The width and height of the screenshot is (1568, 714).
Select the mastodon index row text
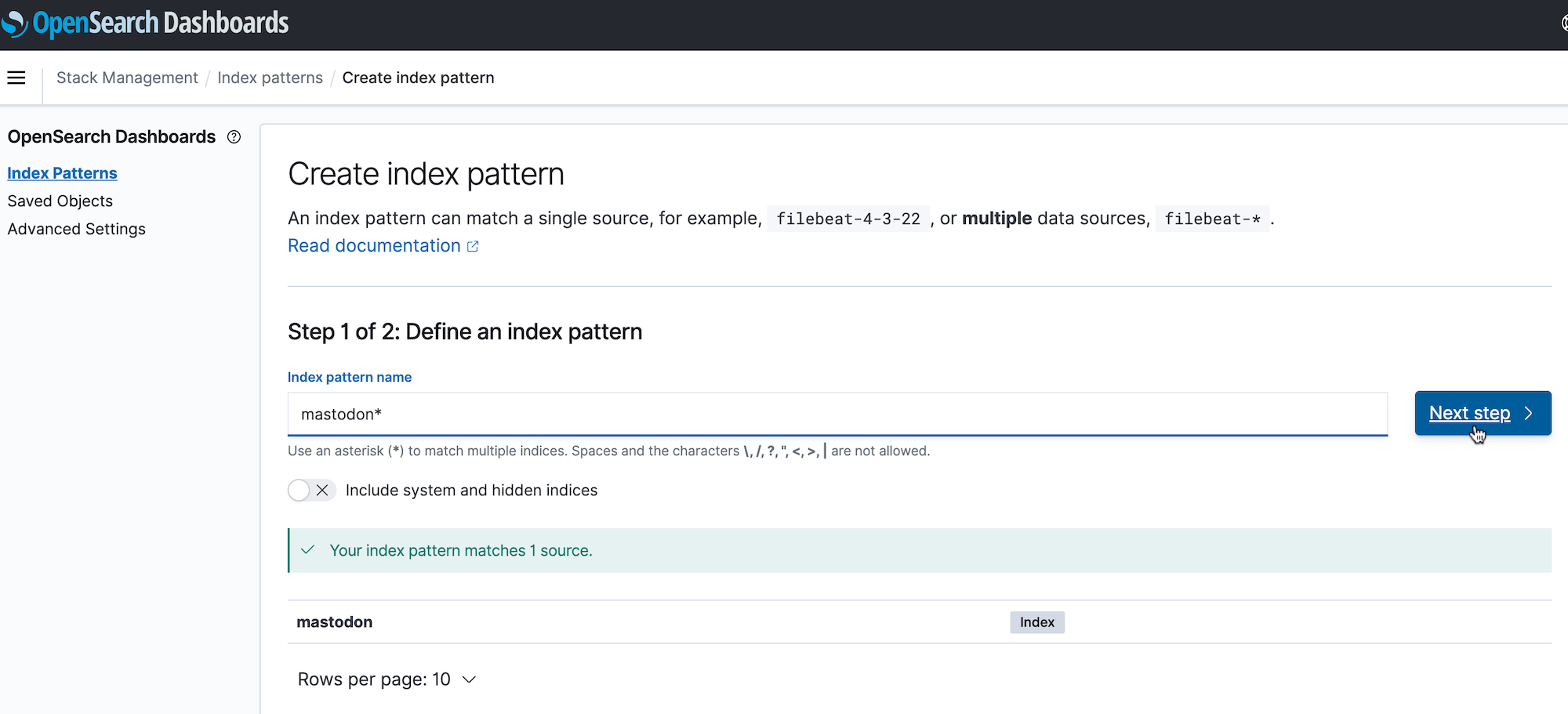pos(335,622)
